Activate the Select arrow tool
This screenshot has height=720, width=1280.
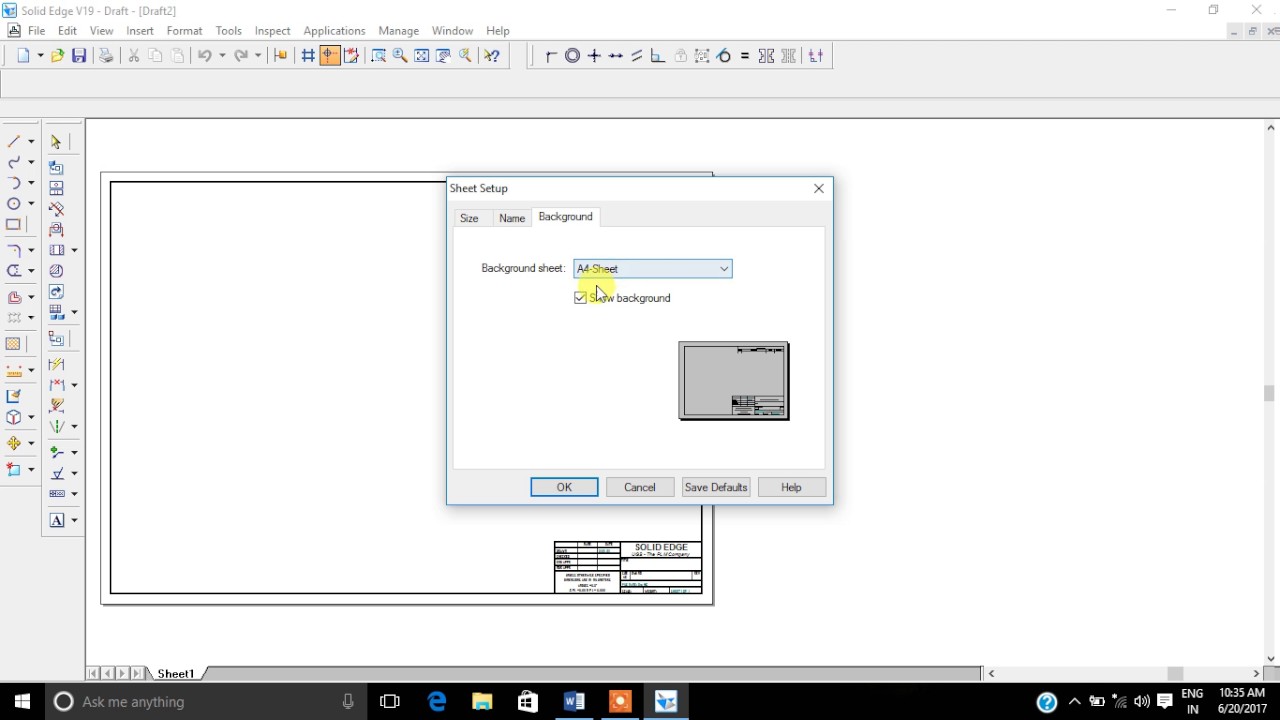pyautogui.click(x=56, y=142)
